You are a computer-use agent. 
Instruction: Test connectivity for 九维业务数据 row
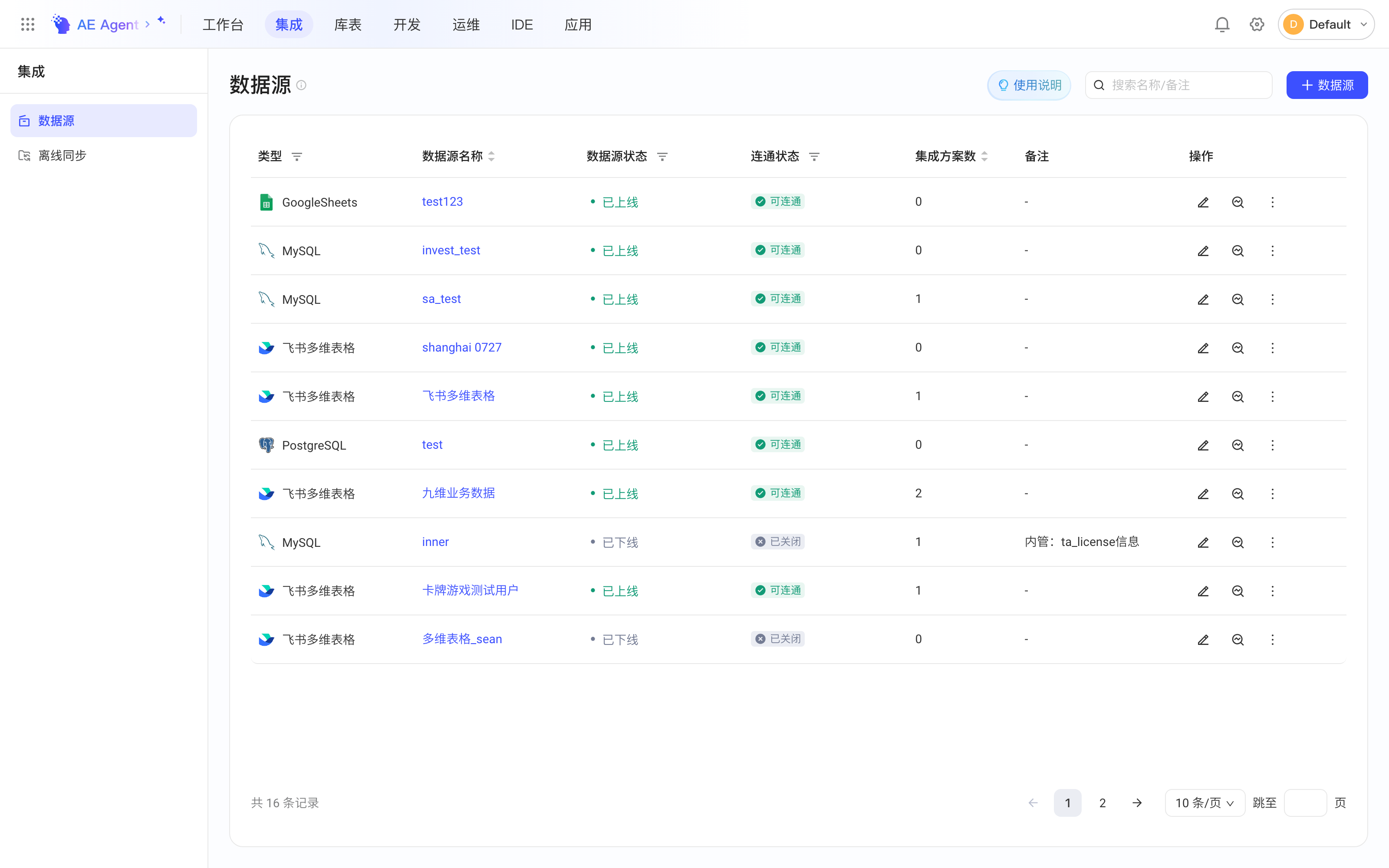click(1238, 494)
